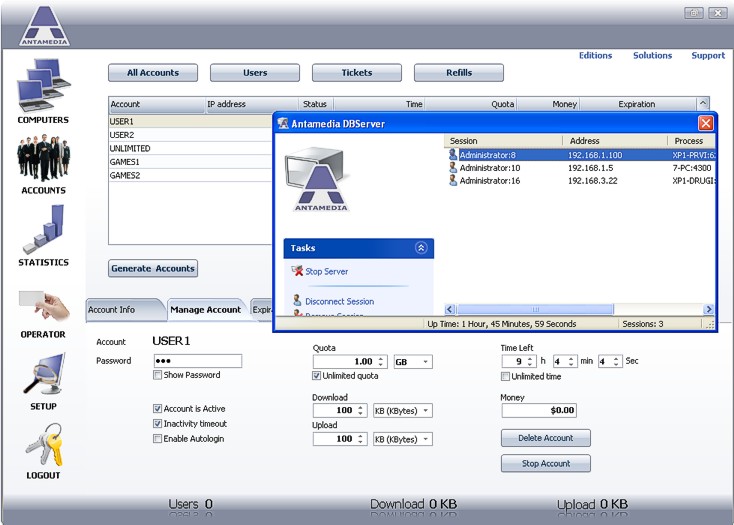Click the Logout keys icon
Image resolution: width=734 pixels, height=525 pixels.
tap(44, 445)
